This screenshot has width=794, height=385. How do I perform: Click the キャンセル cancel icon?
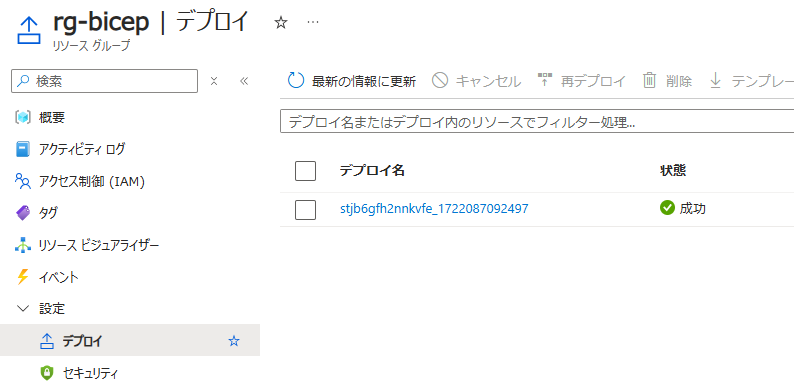440,81
